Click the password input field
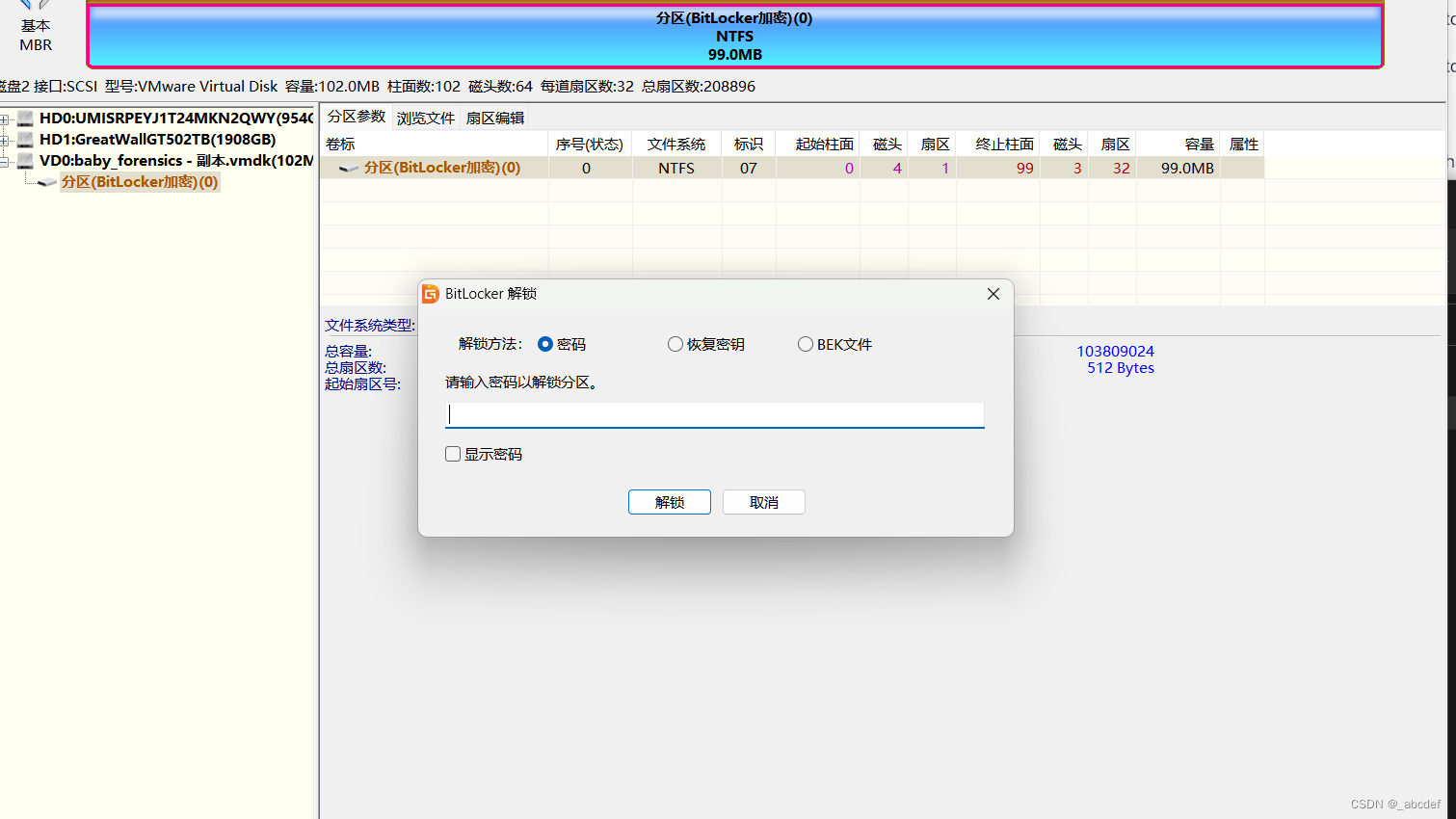The width and height of the screenshot is (1456, 819). 715,414
